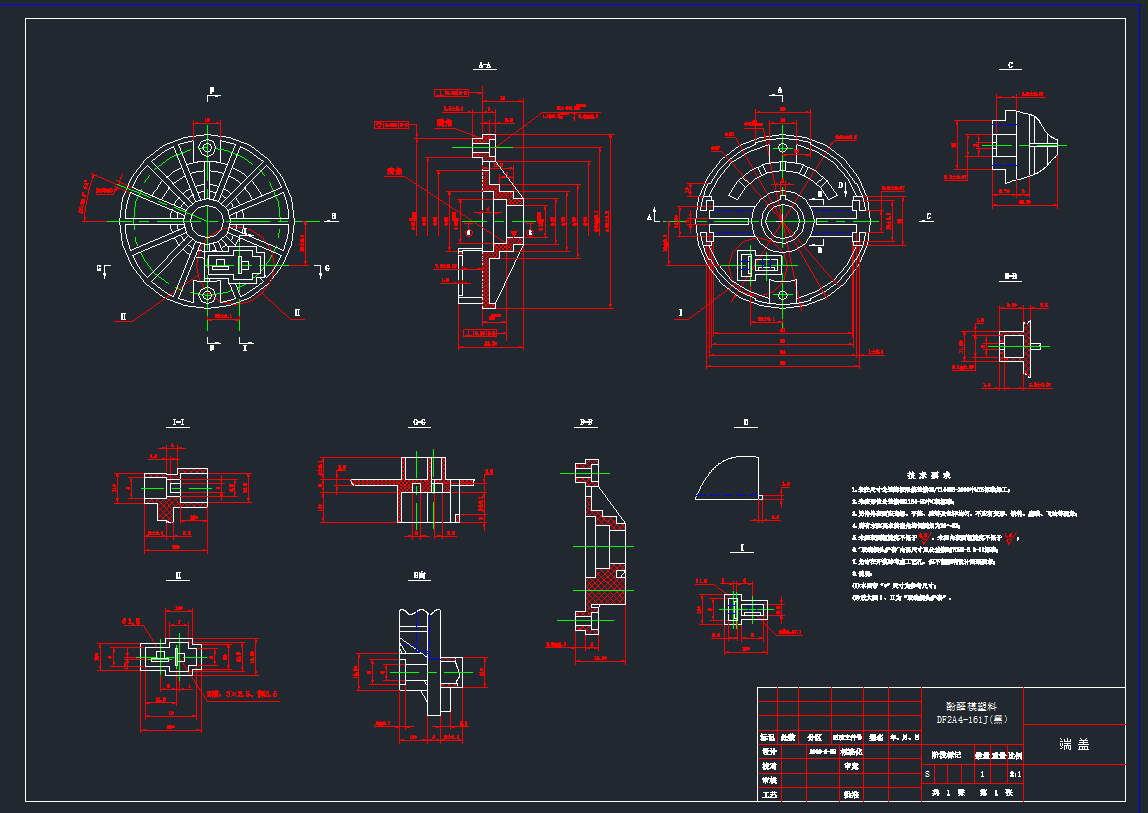The image size is (1148, 813).
Task: Select the 阶段标记 header cell
Action: tap(945, 755)
